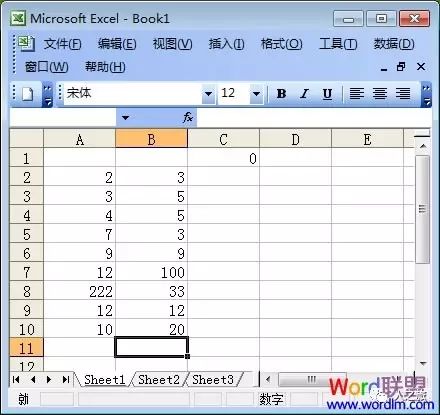Align cell text left
This screenshot has width=440, height=415.
357,94
